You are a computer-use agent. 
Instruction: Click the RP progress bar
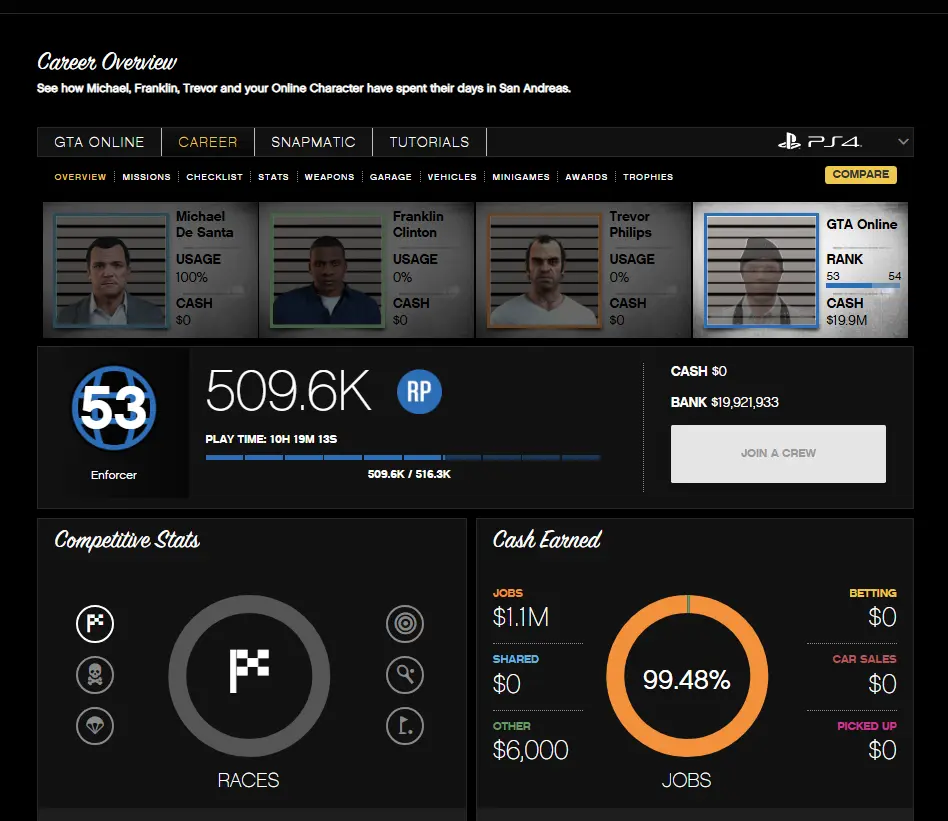[403, 458]
